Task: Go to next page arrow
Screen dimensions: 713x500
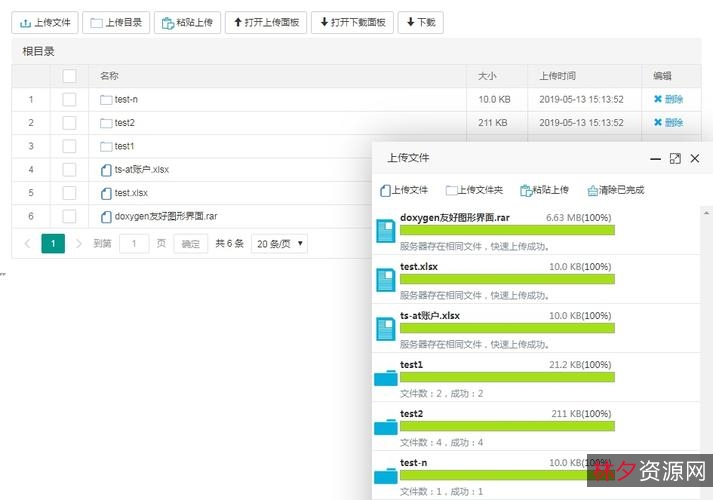Action: tap(78, 244)
